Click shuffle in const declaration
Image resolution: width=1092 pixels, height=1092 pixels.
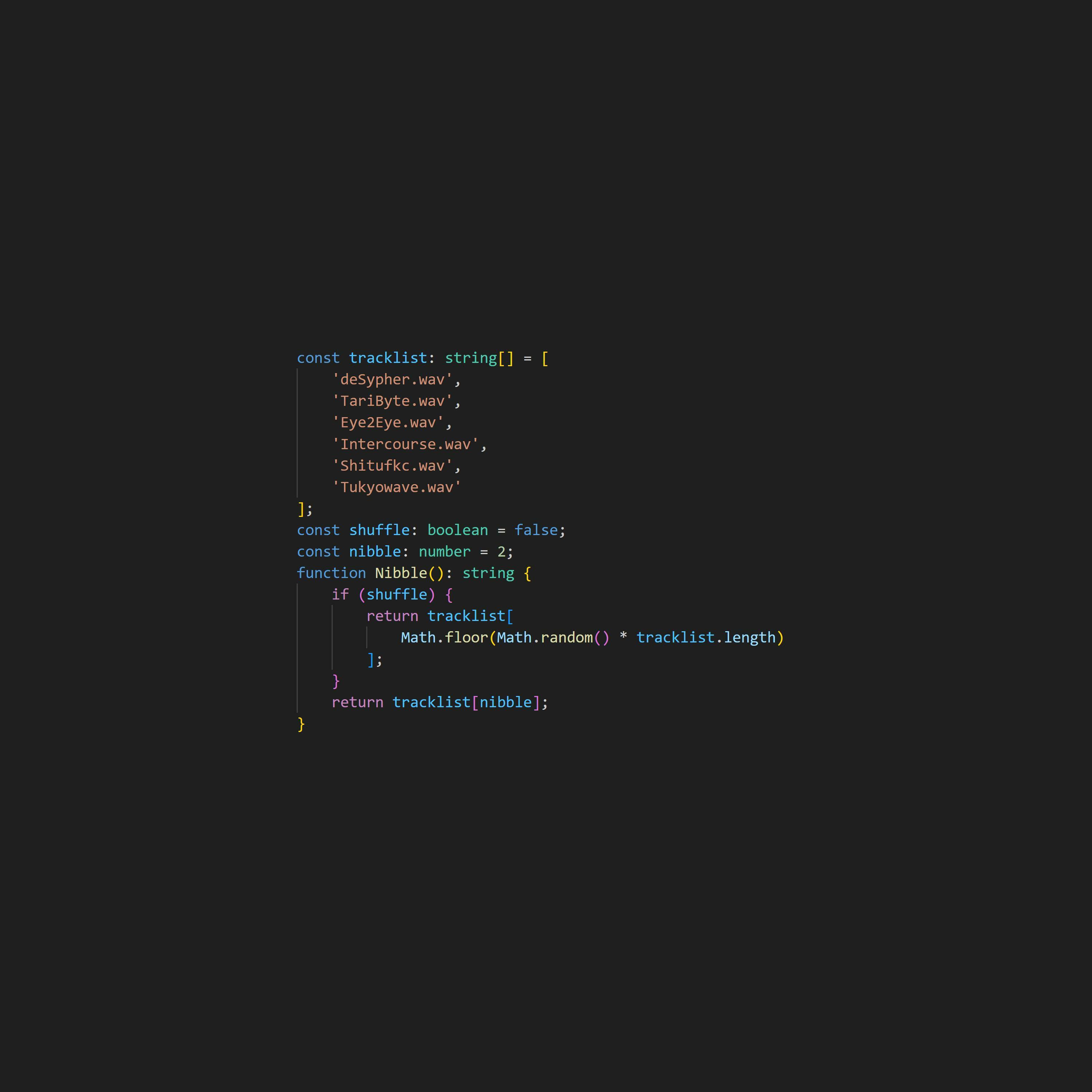[x=379, y=530]
